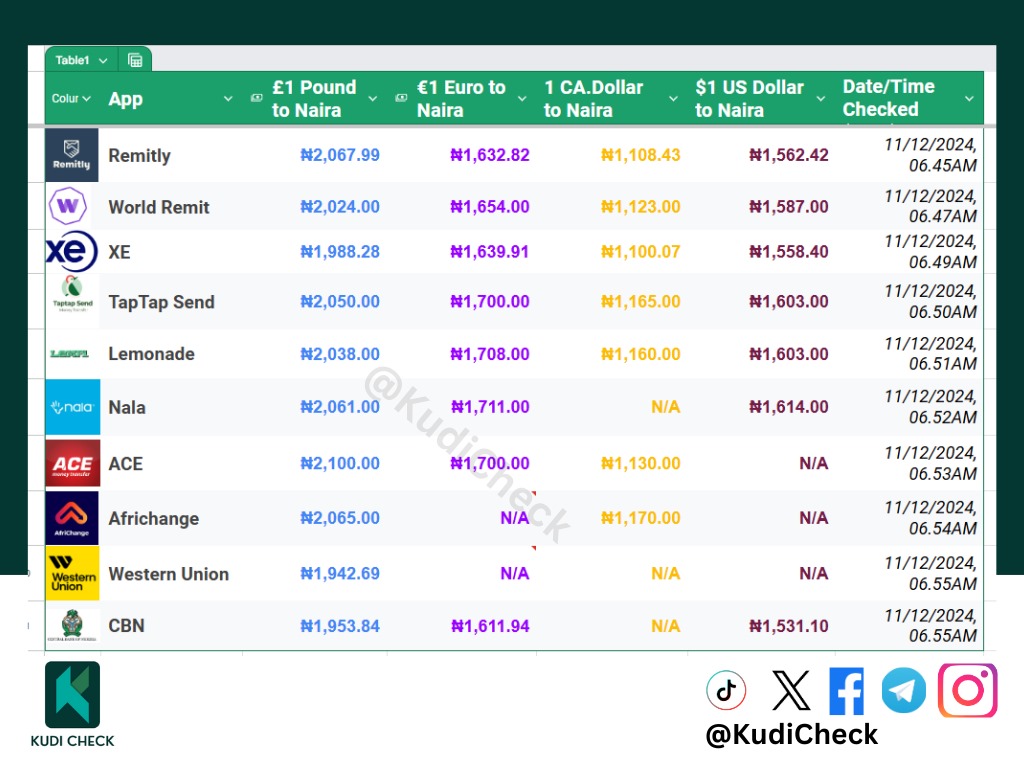
Task: Click the XE logo
Action: (72, 251)
